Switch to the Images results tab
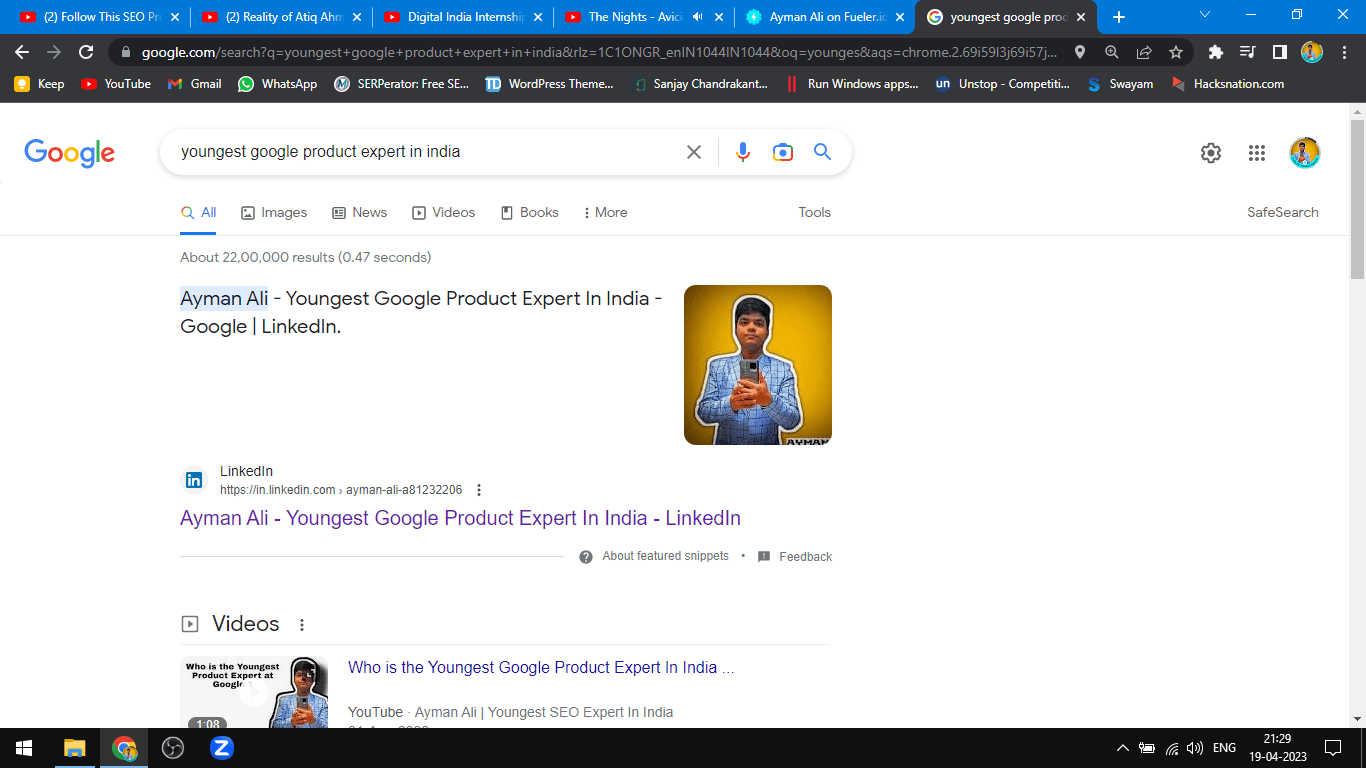This screenshot has width=1366, height=768. pos(274,212)
